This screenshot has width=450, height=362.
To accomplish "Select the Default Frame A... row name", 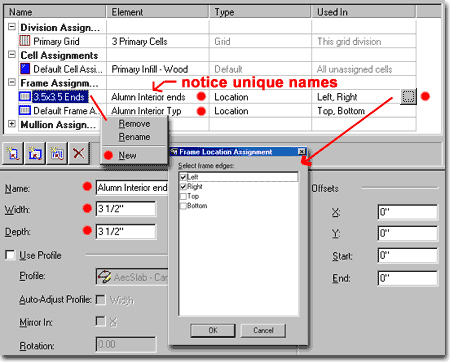I will pyautogui.click(x=66, y=111).
